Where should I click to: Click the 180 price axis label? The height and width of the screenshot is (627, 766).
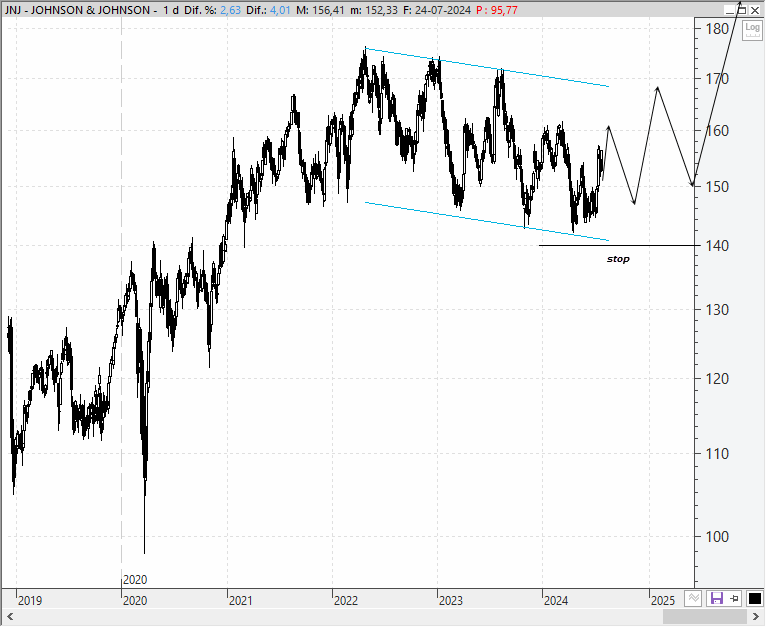click(717, 29)
